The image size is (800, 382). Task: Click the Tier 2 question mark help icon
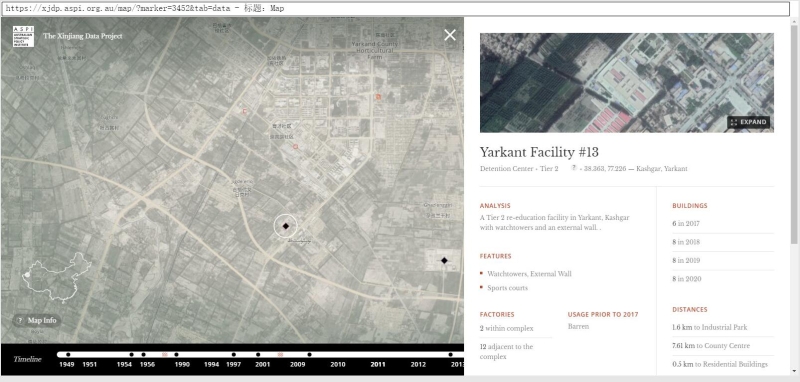tap(573, 168)
